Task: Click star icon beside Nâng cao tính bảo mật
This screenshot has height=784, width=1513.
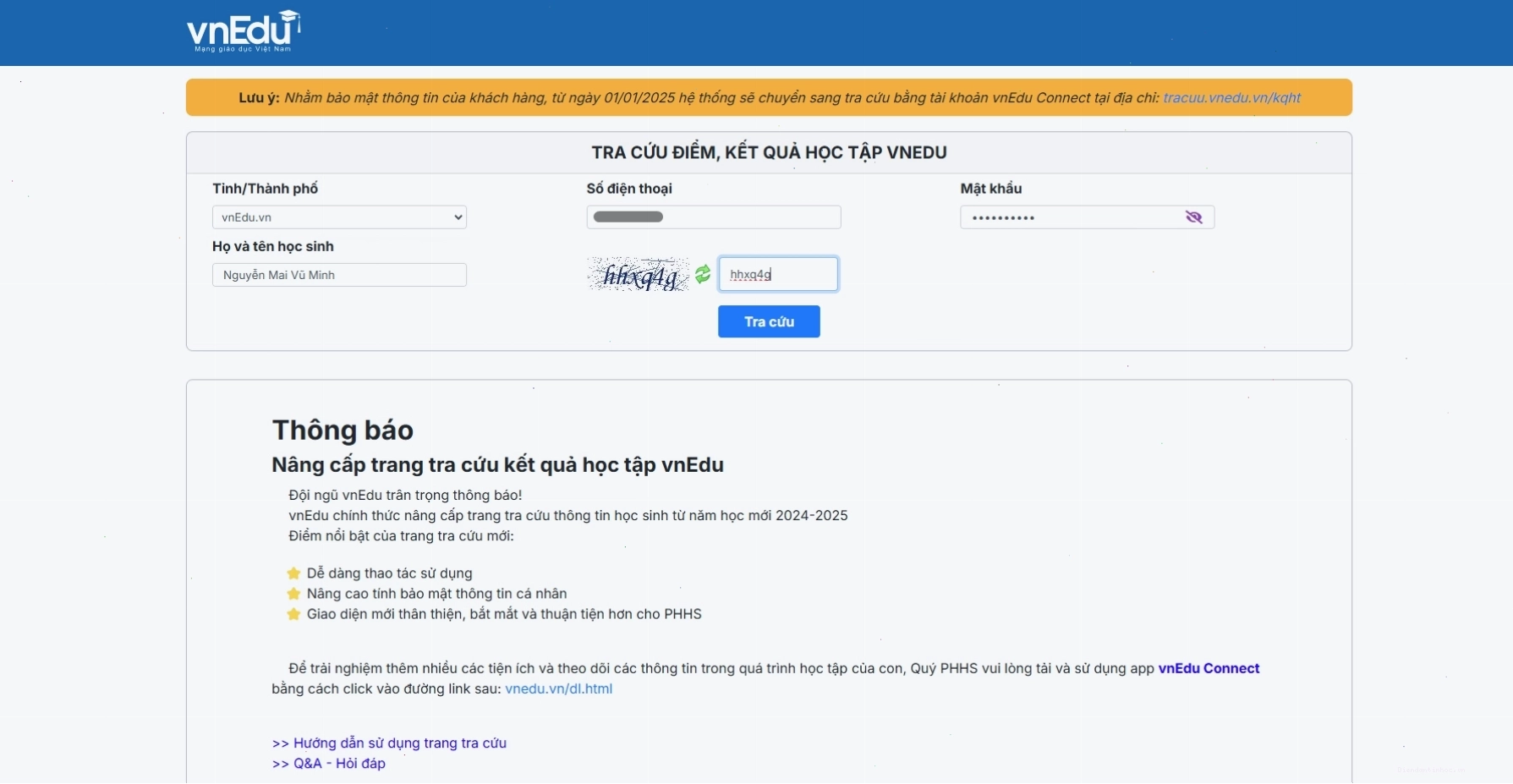Action: [x=293, y=594]
